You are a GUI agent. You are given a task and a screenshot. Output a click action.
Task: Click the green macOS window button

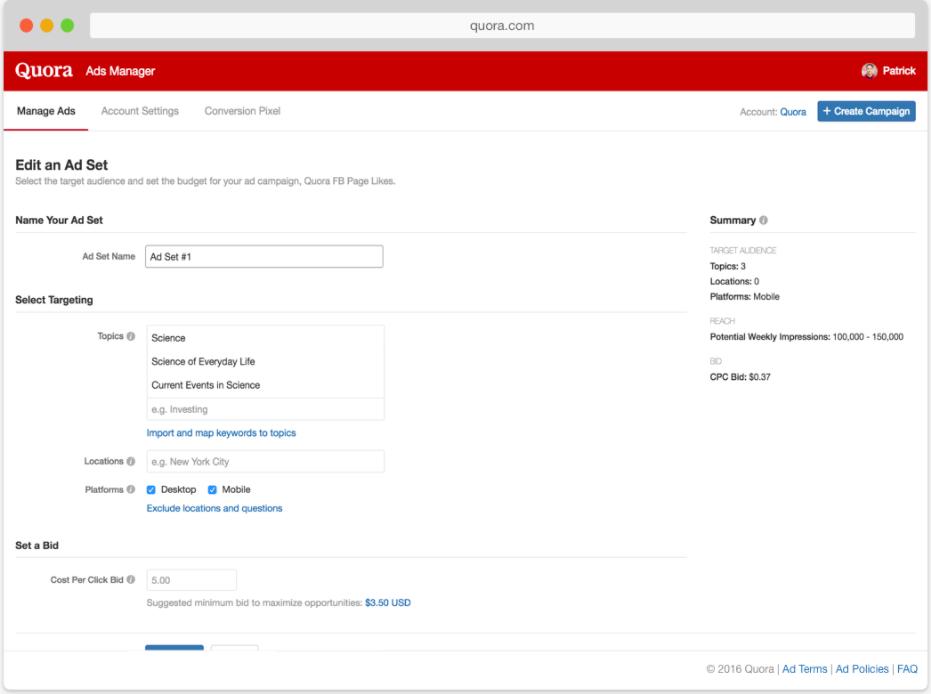pyautogui.click(x=67, y=26)
